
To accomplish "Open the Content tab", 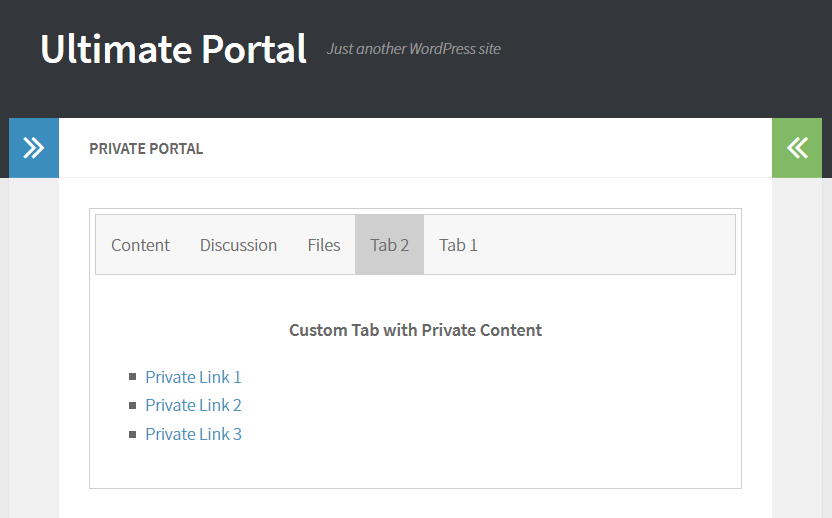I will 141,245.
